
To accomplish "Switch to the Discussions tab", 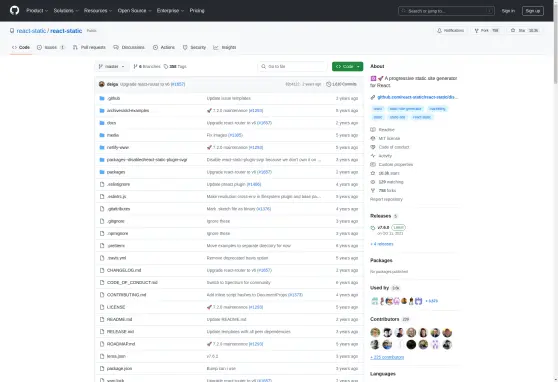I will (129, 47).
